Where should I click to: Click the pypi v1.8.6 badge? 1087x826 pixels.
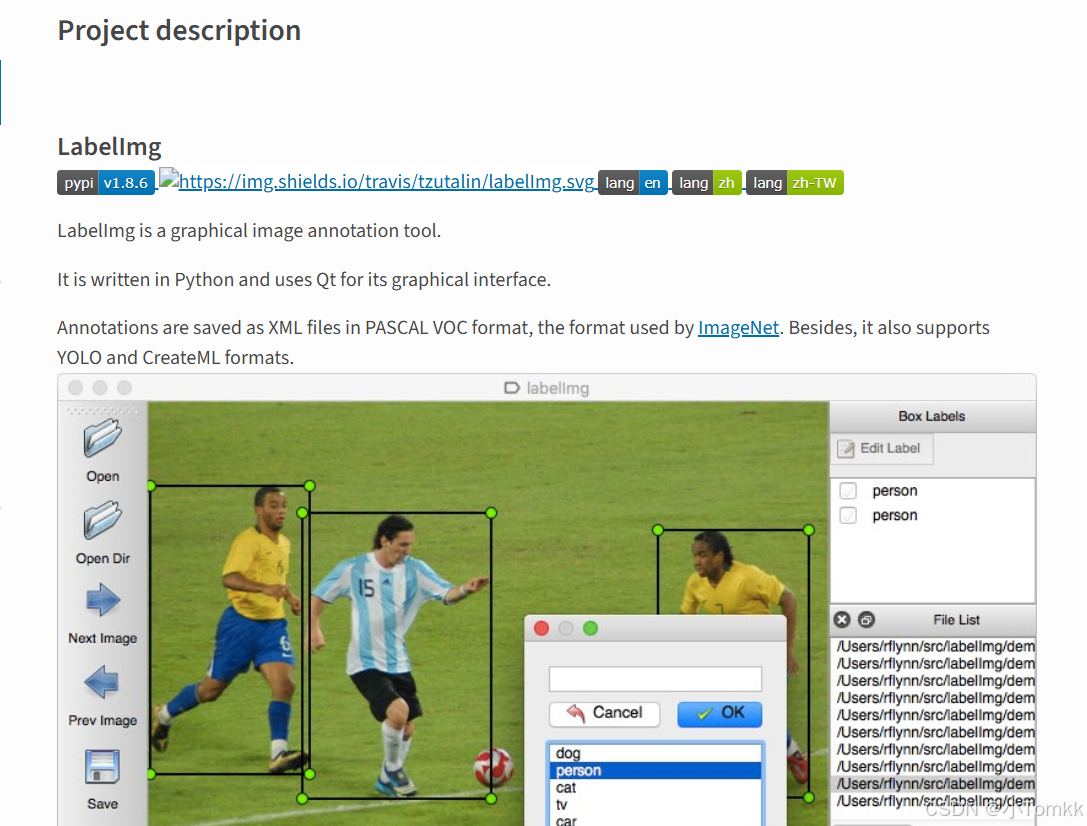tap(106, 183)
